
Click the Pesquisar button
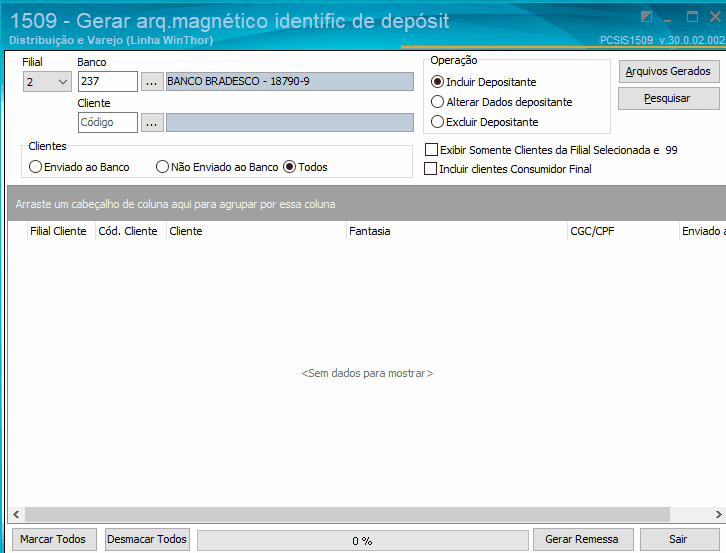669,98
